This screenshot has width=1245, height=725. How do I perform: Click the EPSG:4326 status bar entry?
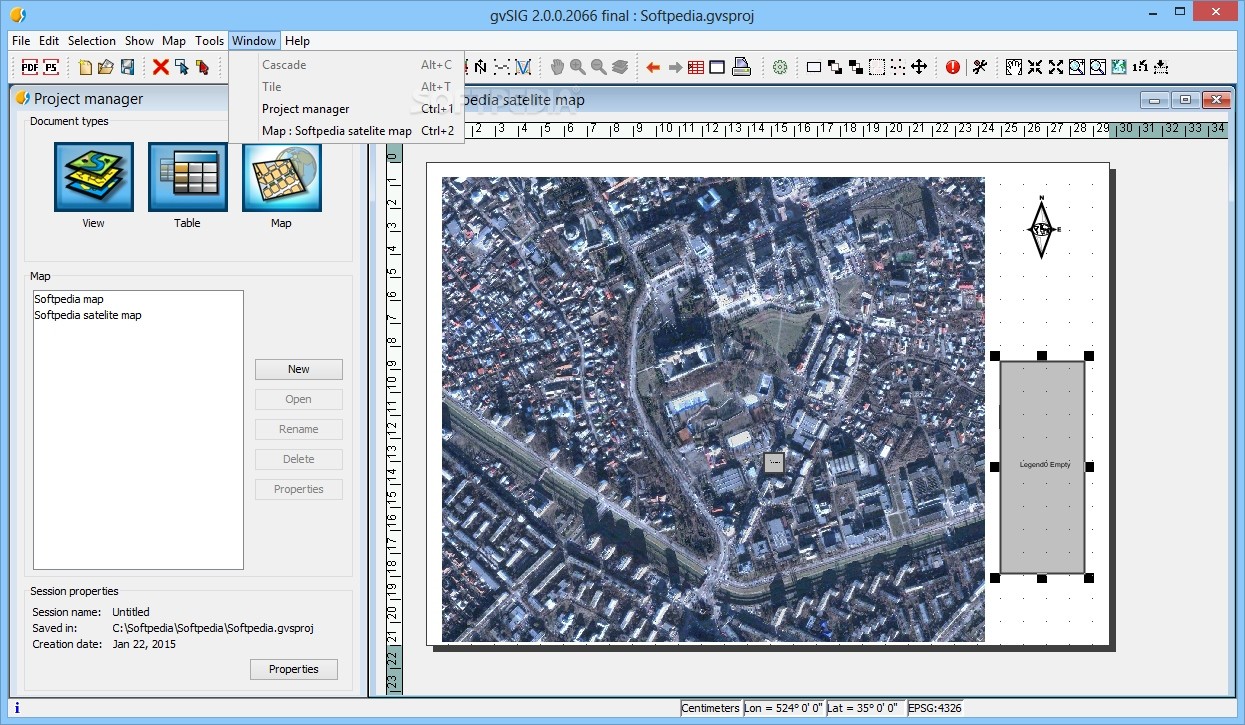[x=935, y=708]
